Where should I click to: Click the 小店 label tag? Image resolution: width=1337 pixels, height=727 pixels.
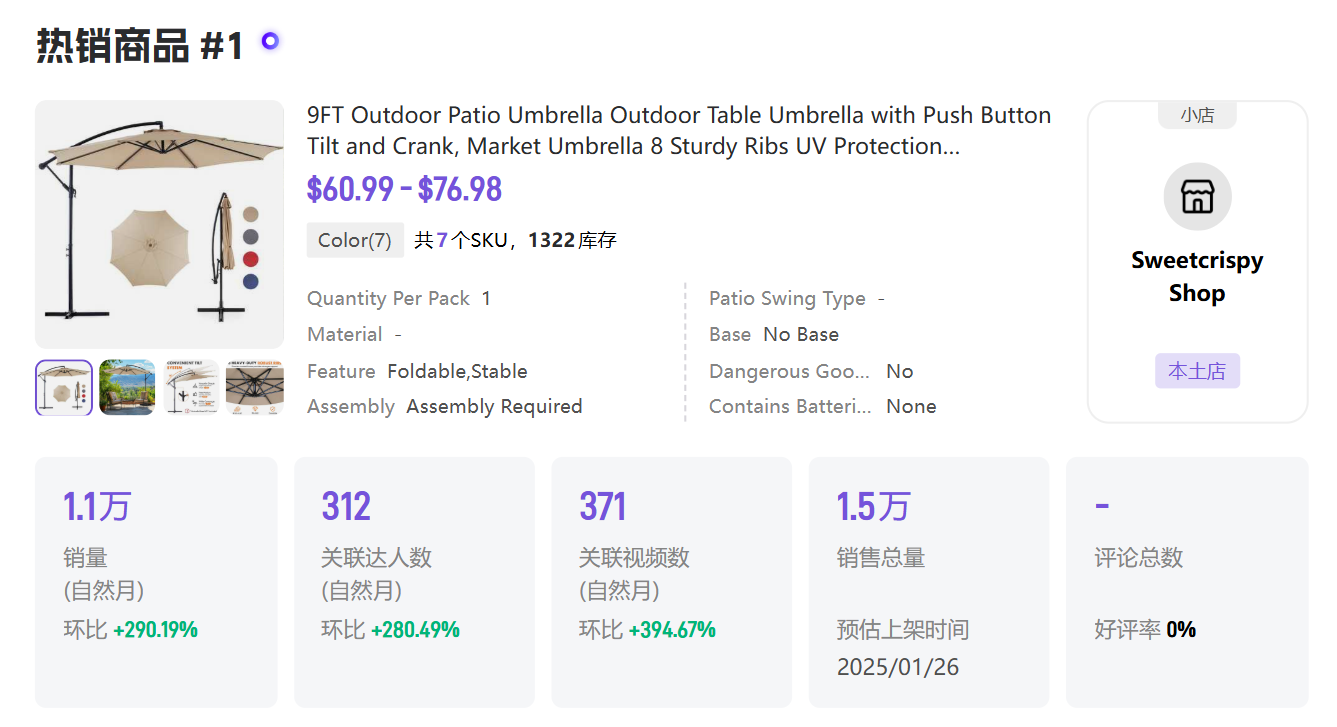[1197, 115]
